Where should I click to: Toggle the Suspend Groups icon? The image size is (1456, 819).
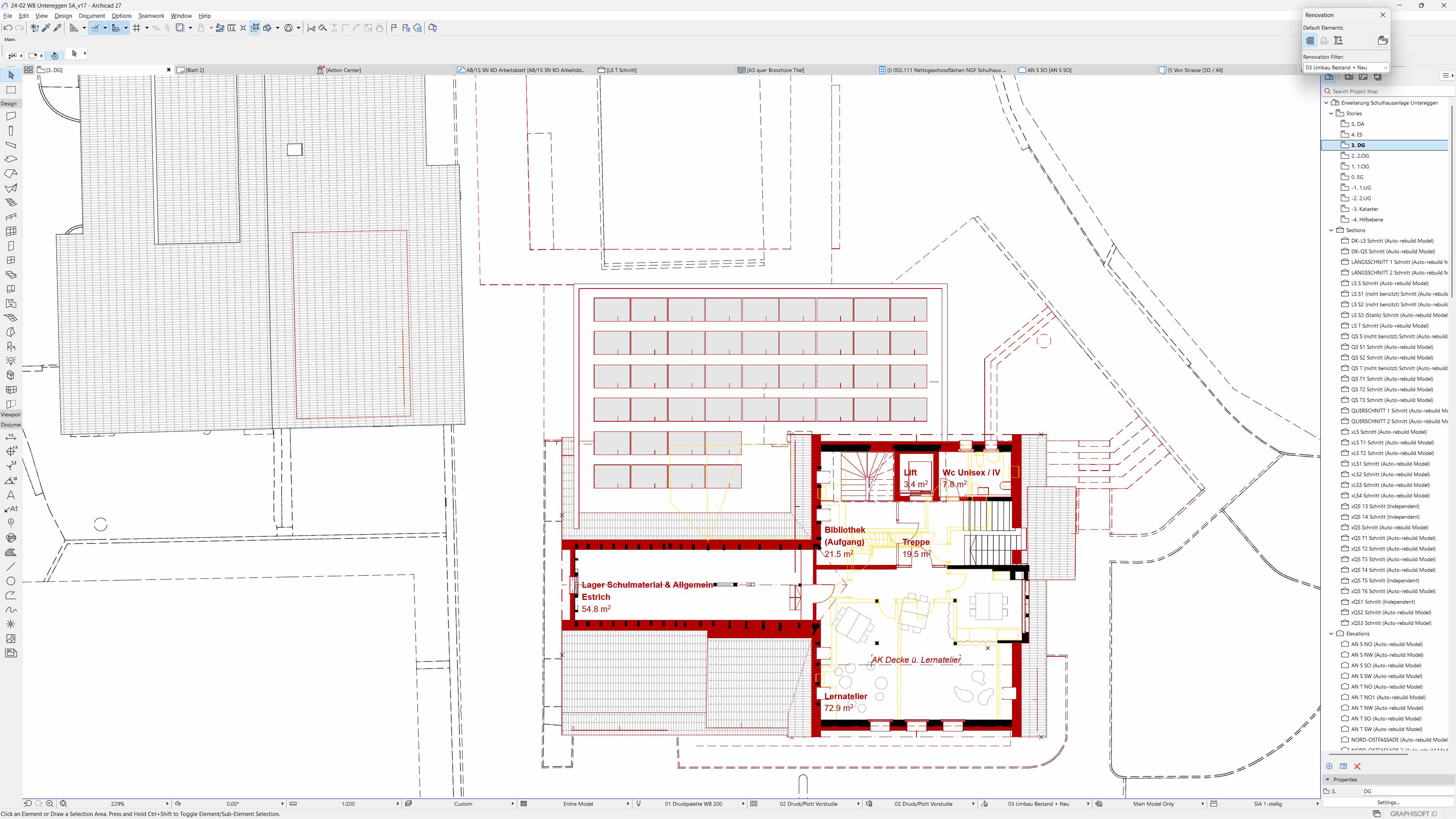pyautogui.click(x=255, y=28)
